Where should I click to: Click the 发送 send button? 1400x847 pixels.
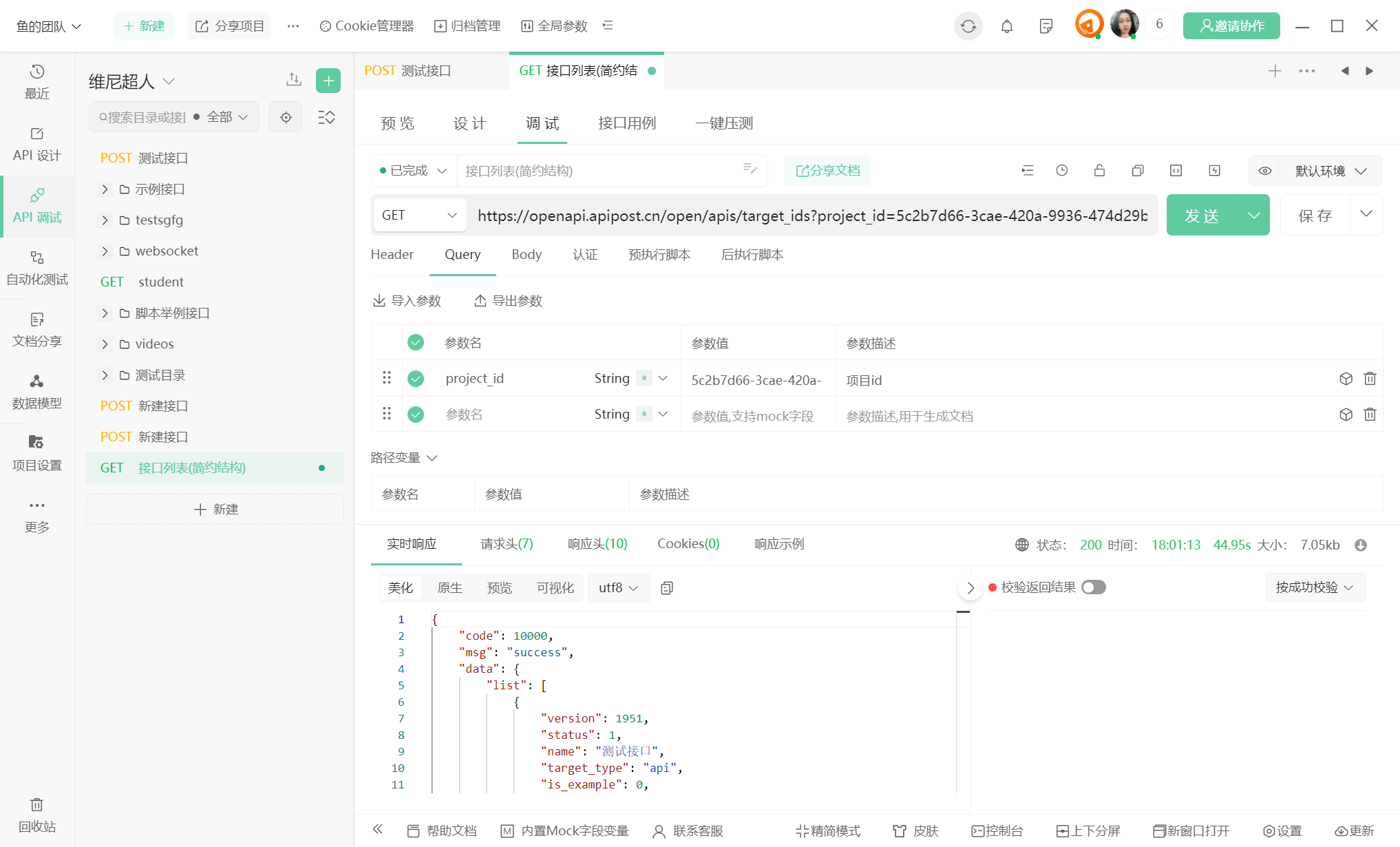[x=1202, y=215]
